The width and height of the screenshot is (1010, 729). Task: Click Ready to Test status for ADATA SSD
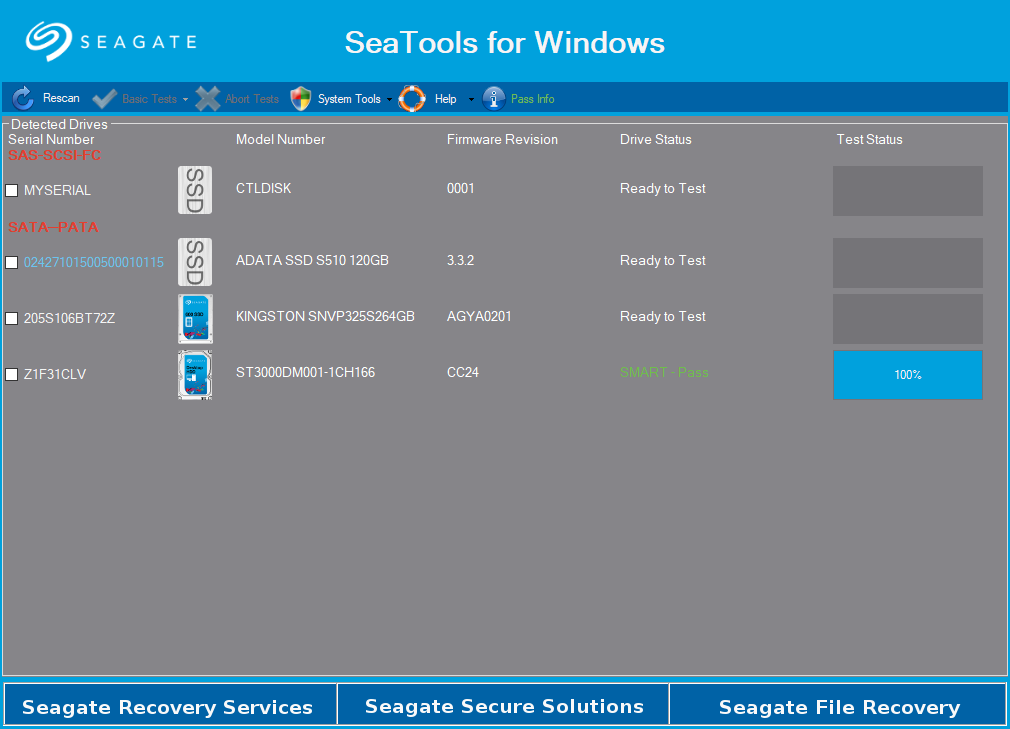click(x=663, y=260)
